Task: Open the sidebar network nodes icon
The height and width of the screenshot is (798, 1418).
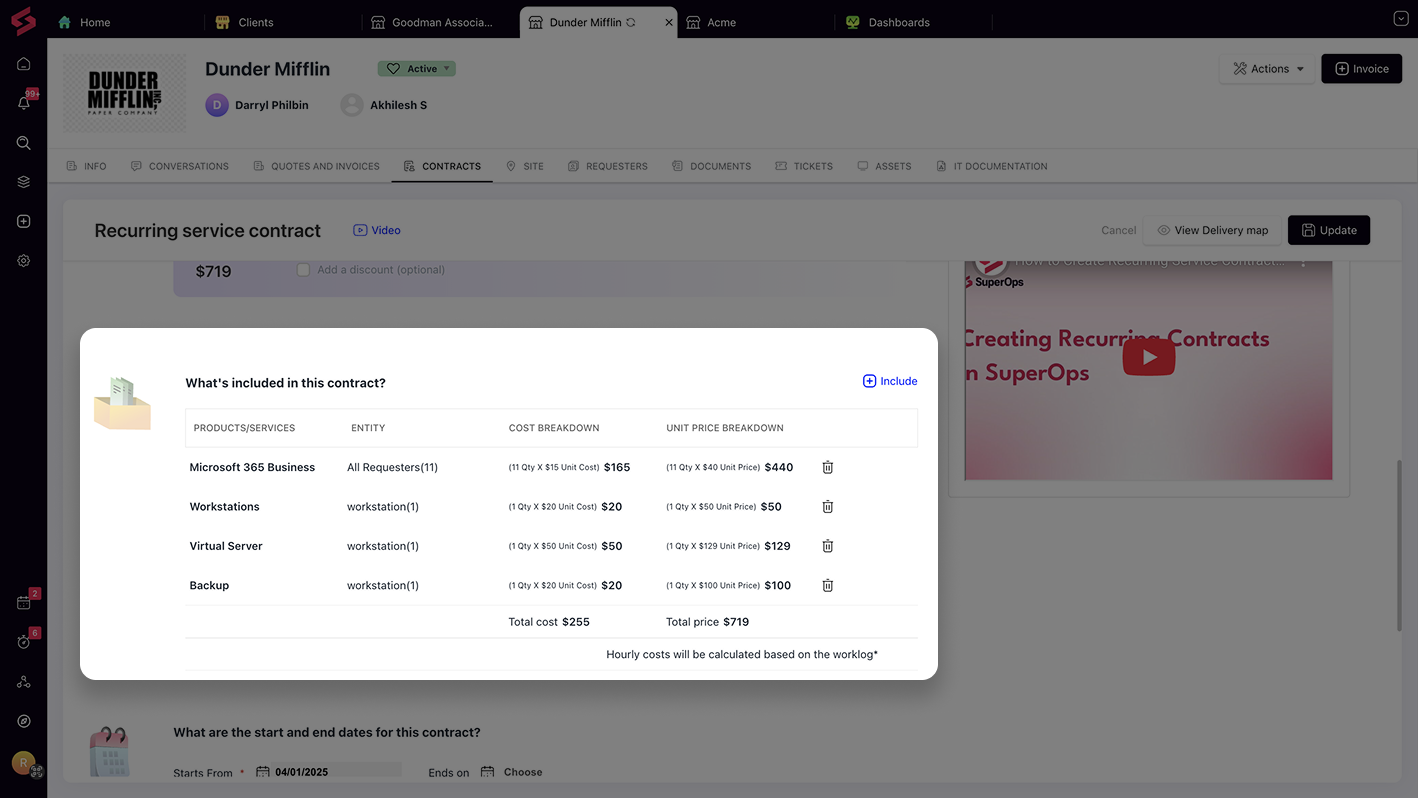Action: tap(23, 682)
